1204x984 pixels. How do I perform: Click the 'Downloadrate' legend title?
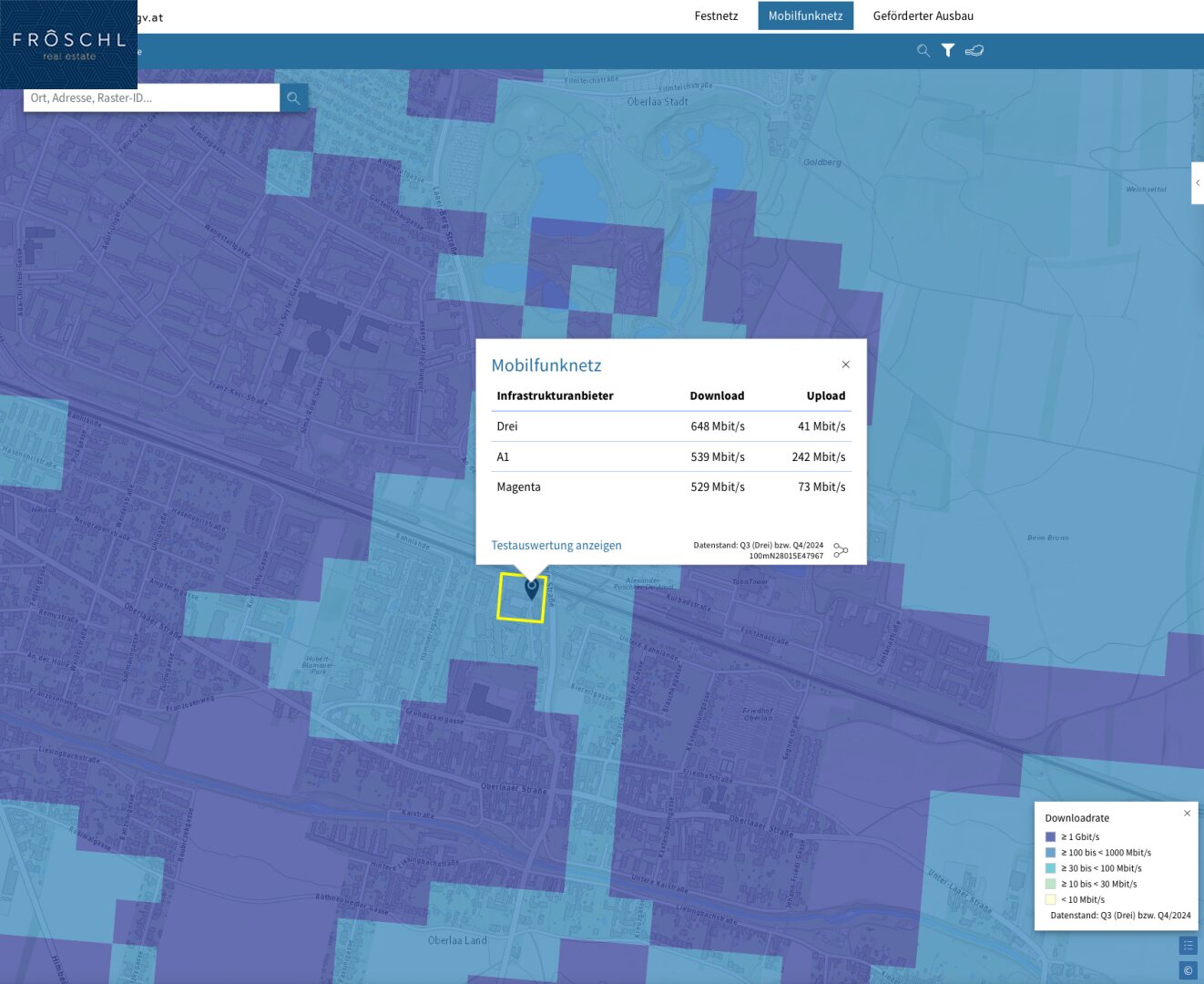(1076, 818)
